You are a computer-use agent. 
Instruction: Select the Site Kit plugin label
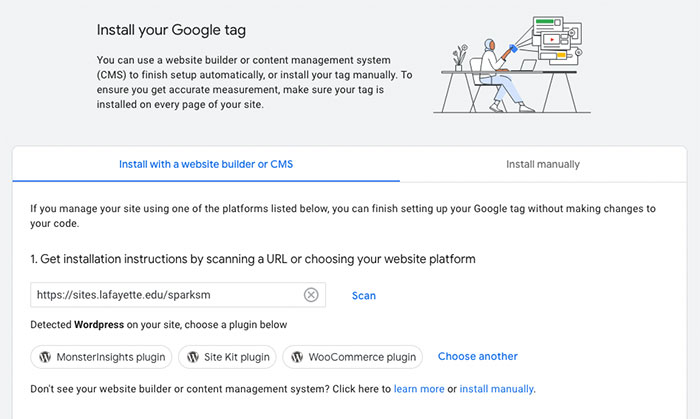(237, 357)
